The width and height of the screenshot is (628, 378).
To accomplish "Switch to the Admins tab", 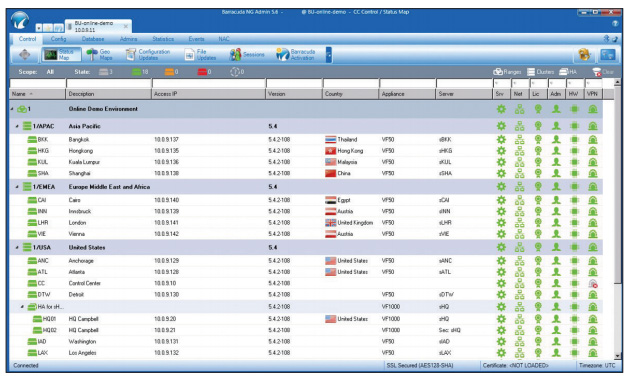I will (x=129, y=39).
